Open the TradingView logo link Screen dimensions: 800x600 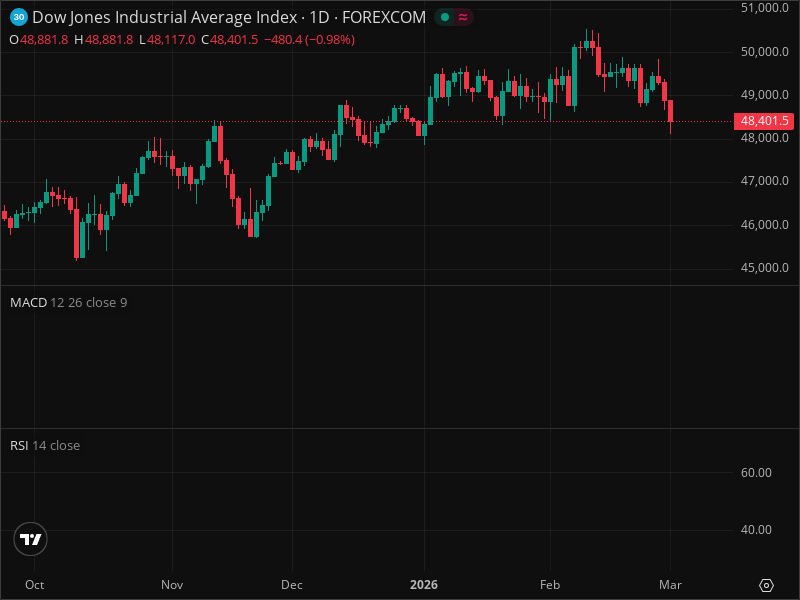pyautogui.click(x=31, y=539)
